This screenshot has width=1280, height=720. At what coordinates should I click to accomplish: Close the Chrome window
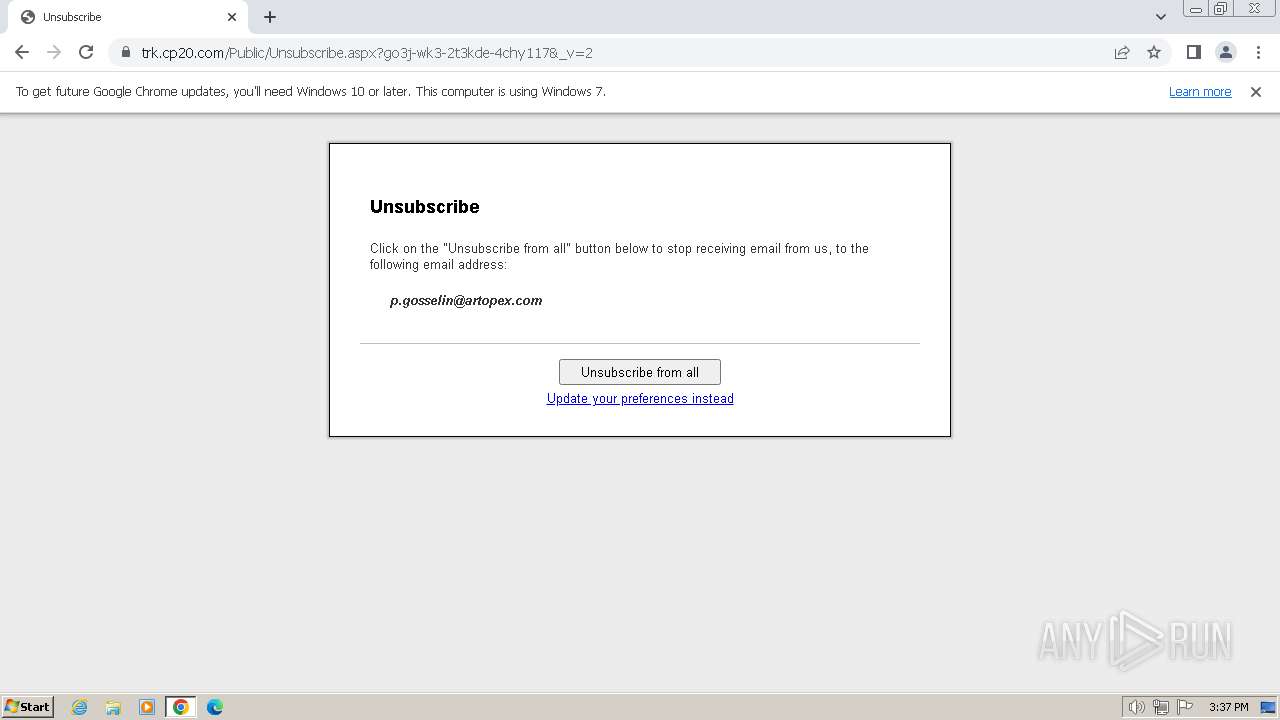point(1254,9)
